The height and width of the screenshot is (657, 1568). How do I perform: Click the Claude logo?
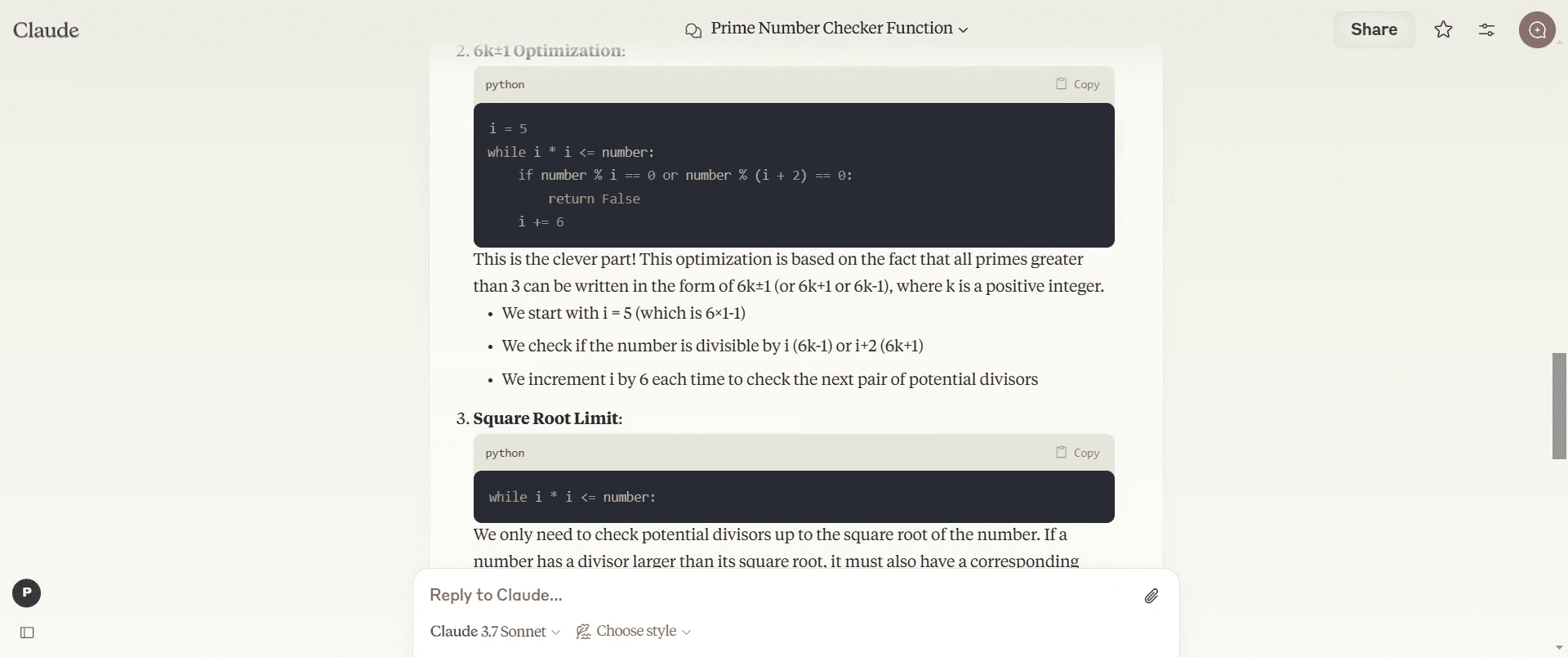click(x=47, y=30)
